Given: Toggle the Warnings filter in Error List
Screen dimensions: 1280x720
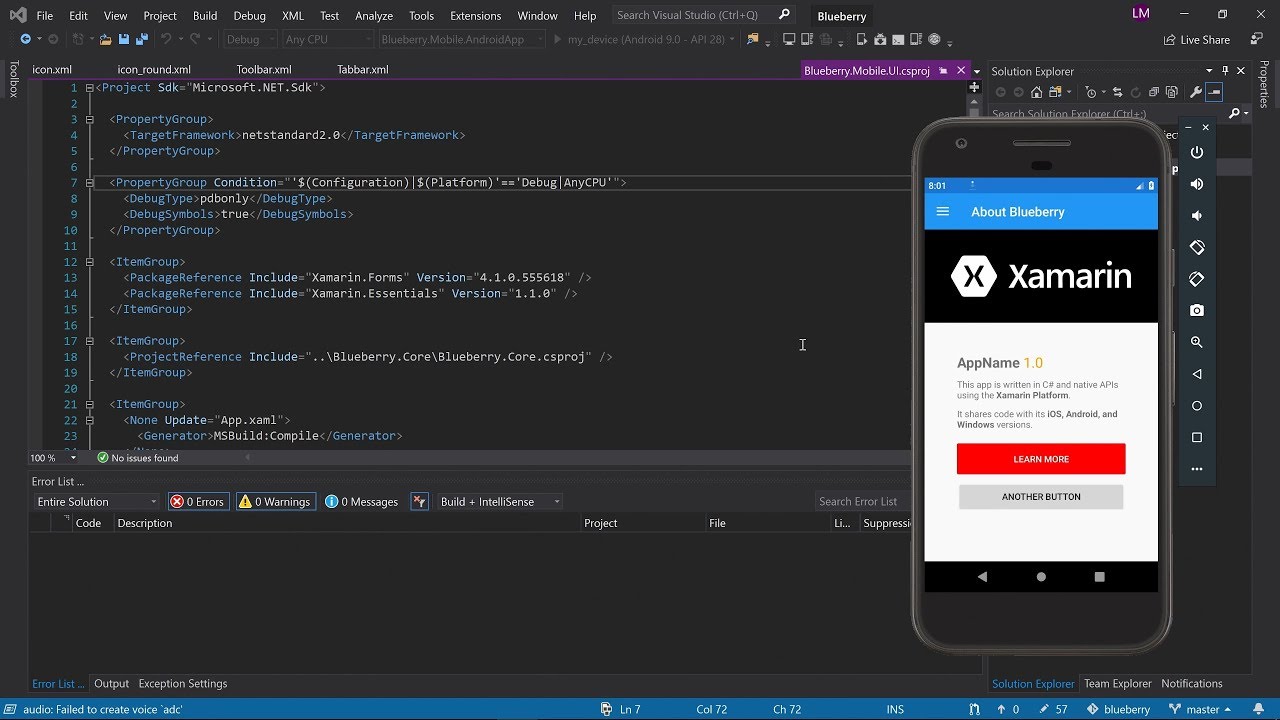Looking at the screenshot, I should pyautogui.click(x=275, y=501).
